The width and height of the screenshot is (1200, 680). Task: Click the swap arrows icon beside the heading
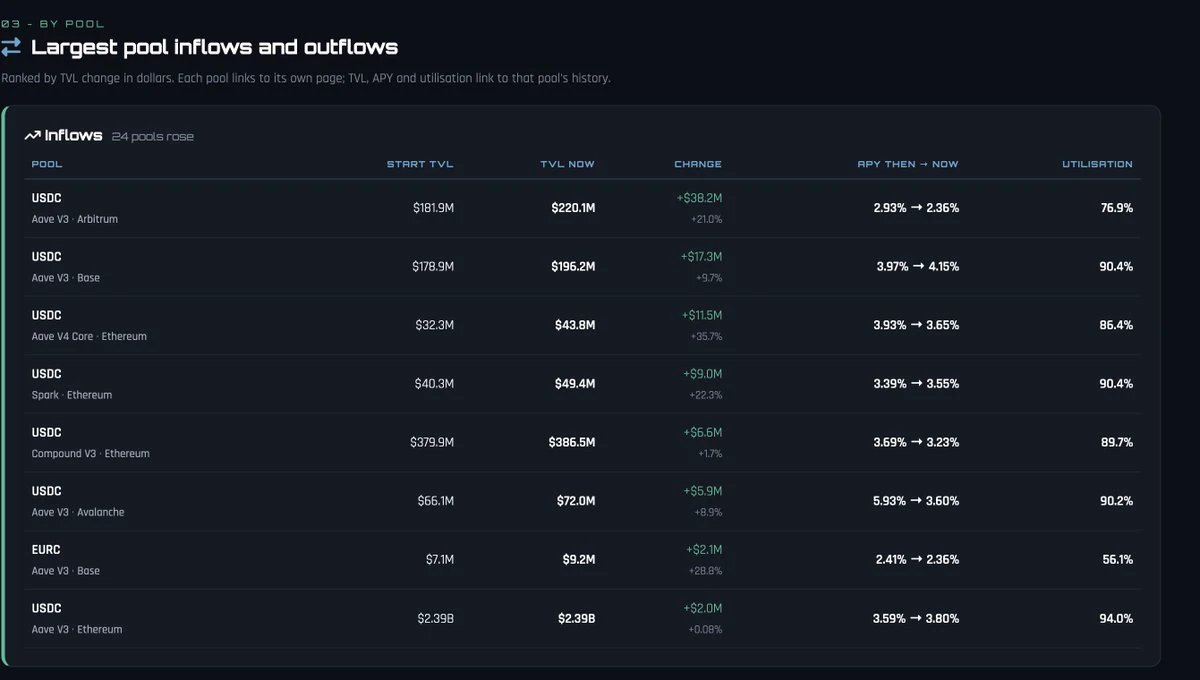[x=11, y=47]
